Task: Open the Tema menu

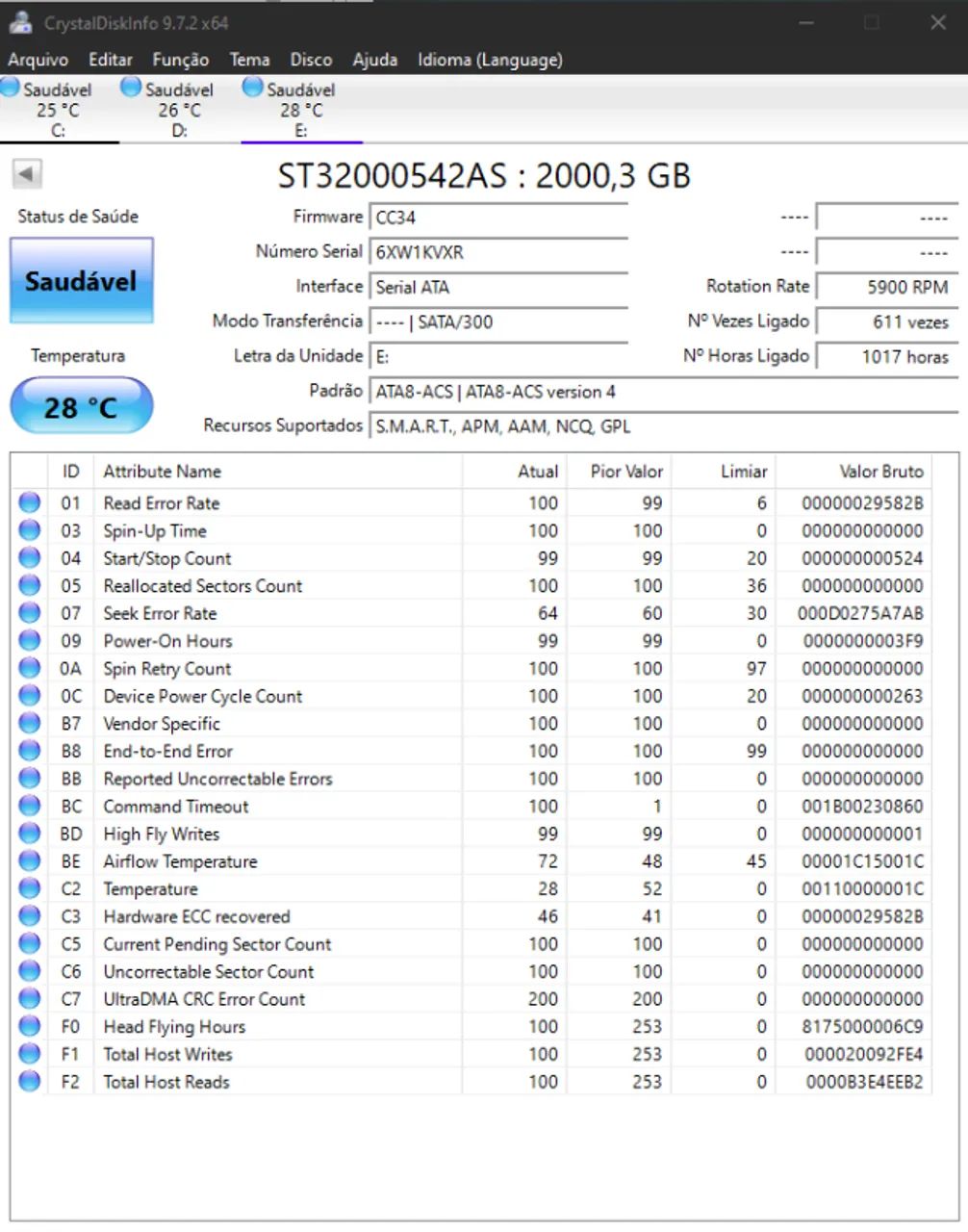Action: [x=249, y=60]
